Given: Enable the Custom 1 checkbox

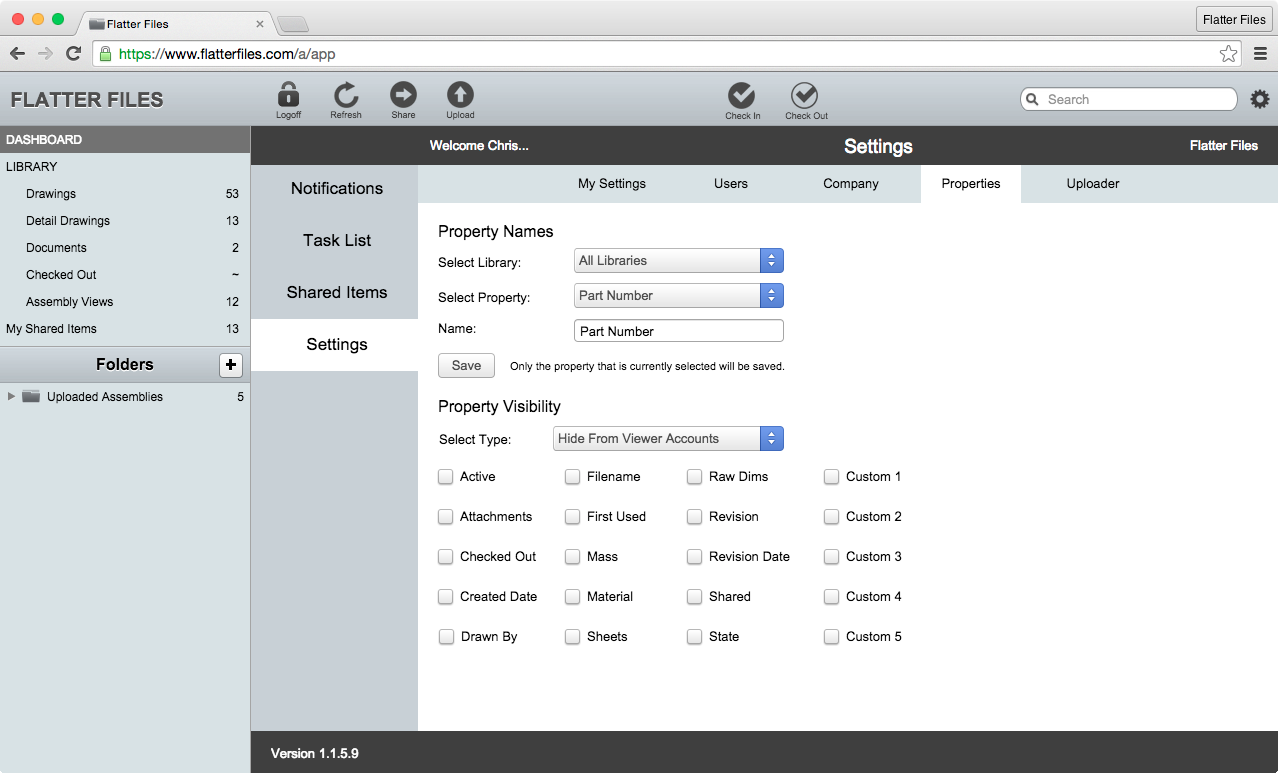Looking at the screenshot, I should [x=831, y=477].
